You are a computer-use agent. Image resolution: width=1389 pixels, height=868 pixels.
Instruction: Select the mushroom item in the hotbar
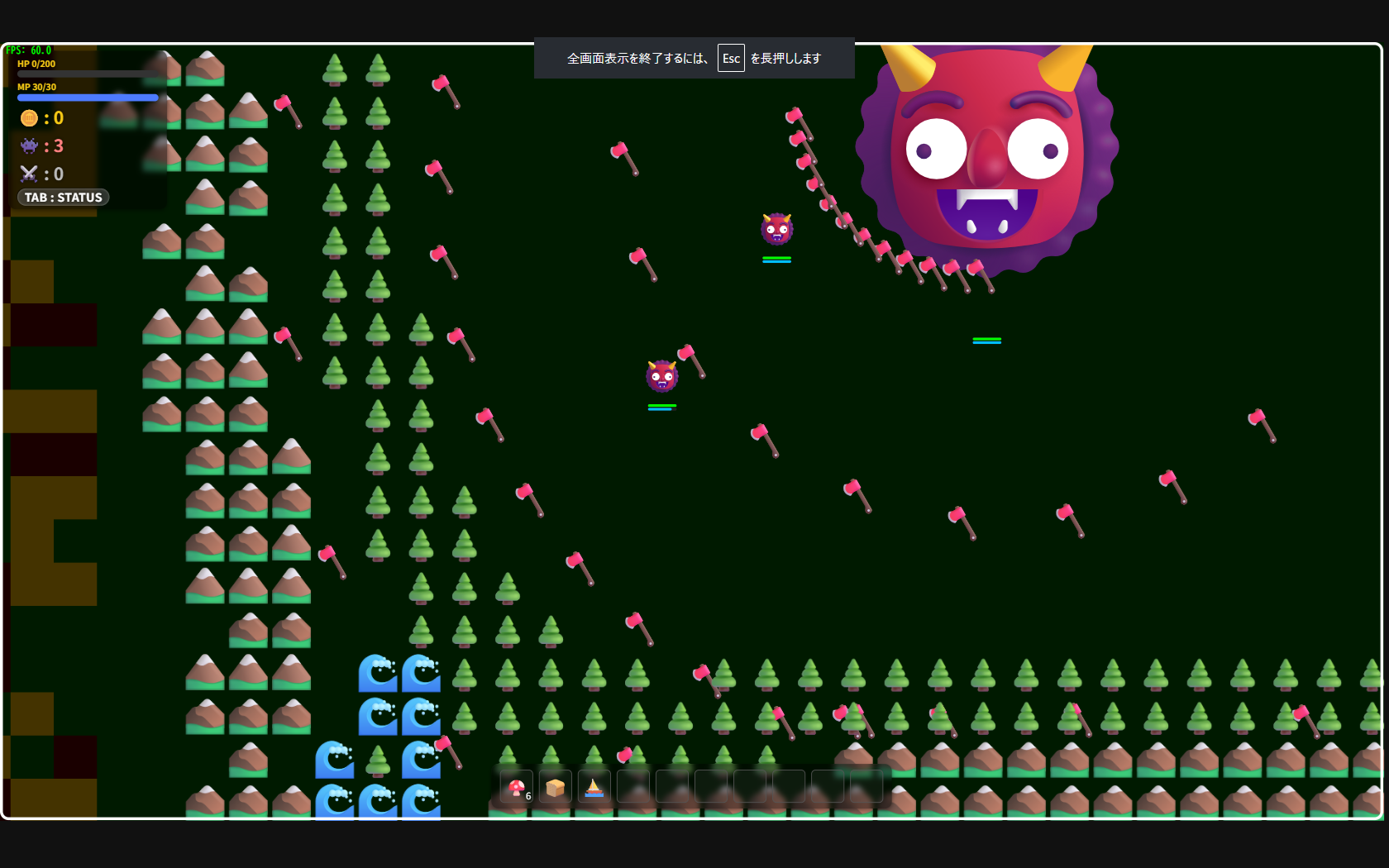(517, 787)
